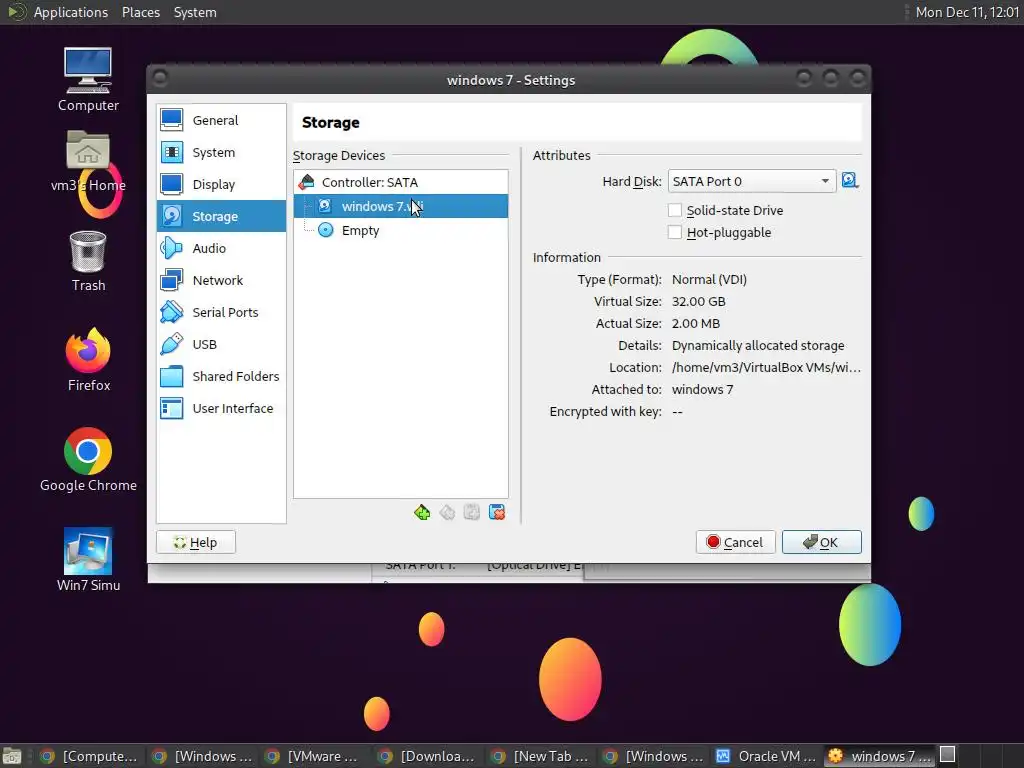Open the User Interface settings category
Screen dimensions: 1024x768
point(221,408)
